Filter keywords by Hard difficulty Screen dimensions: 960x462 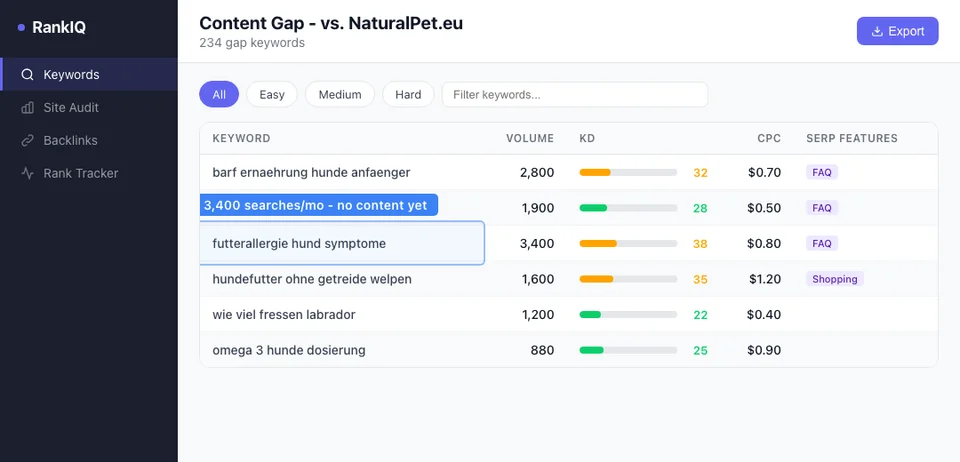pos(408,94)
